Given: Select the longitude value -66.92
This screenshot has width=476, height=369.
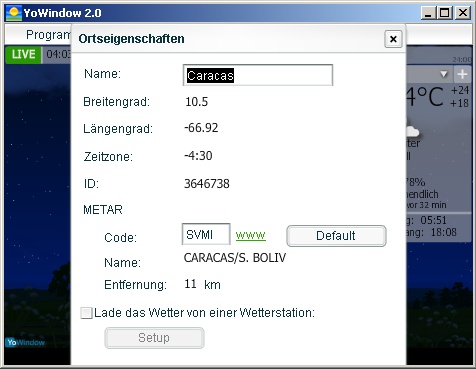Looking at the screenshot, I should click(201, 128).
